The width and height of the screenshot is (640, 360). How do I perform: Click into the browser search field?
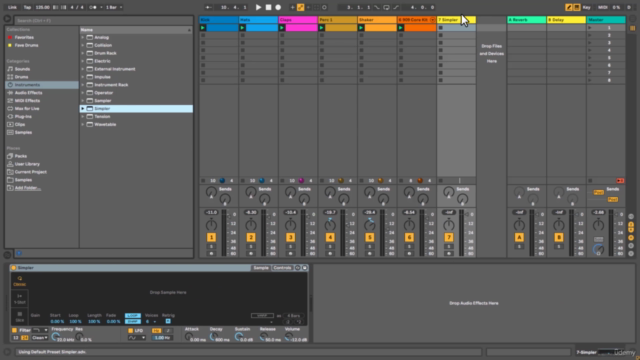(x=104, y=20)
